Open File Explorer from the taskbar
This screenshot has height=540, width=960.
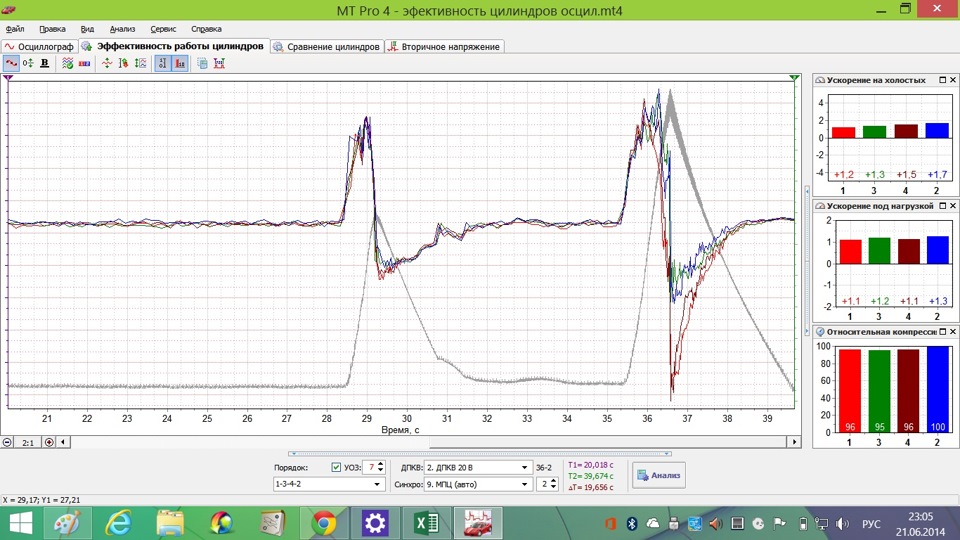170,523
